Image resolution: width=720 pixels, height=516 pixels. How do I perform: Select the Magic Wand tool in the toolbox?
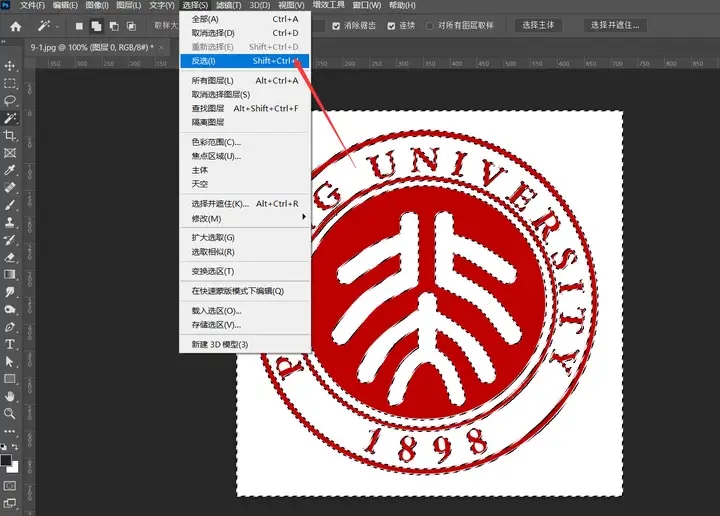pyautogui.click(x=10, y=118)
